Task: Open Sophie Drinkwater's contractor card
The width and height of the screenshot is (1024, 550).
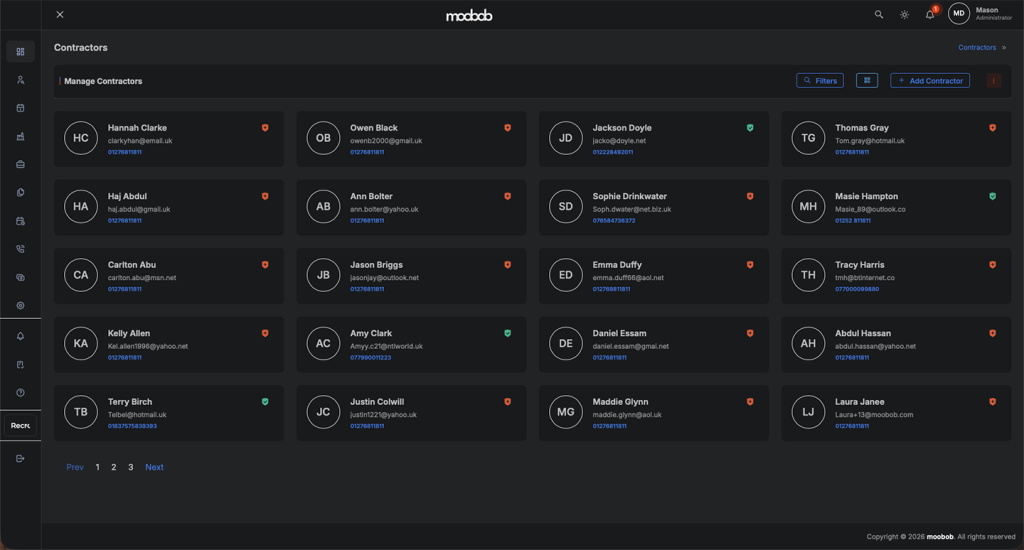Action: click(x=653, y=207)
